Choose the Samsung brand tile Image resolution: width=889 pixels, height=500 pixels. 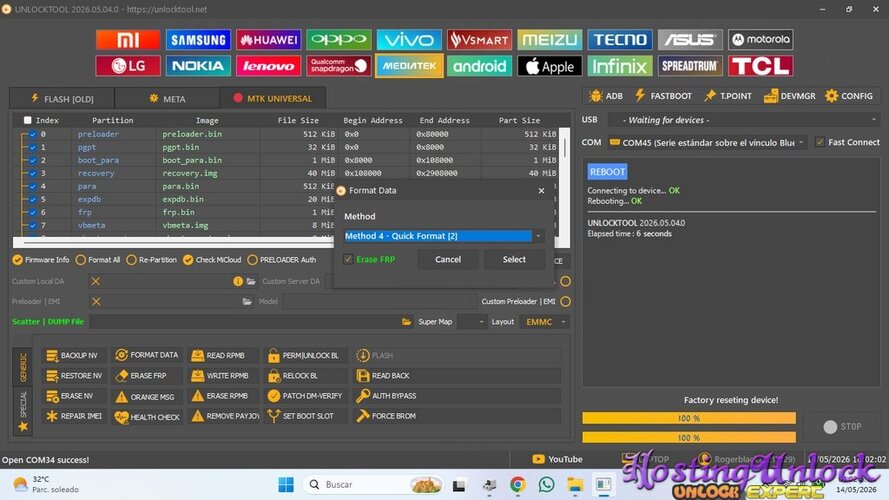coord(198,40)
